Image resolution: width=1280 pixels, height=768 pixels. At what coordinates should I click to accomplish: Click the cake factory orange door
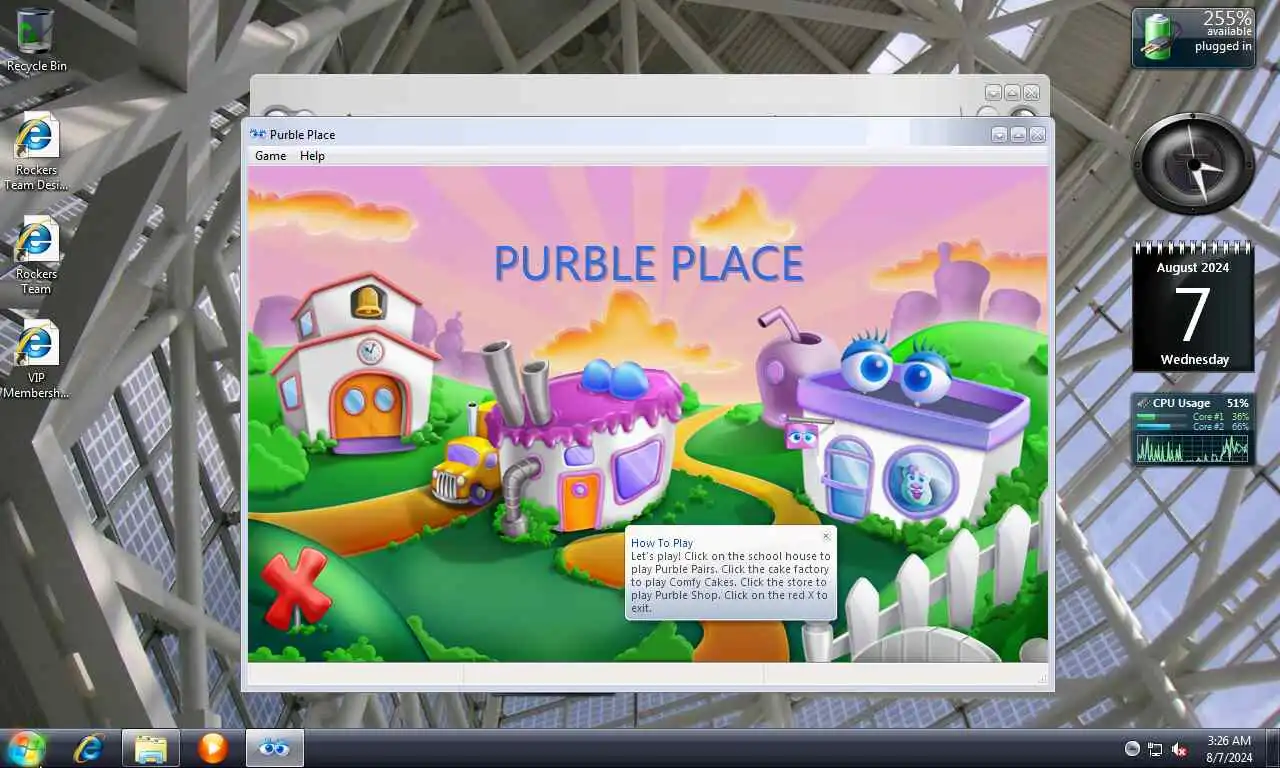coord(580,500)
